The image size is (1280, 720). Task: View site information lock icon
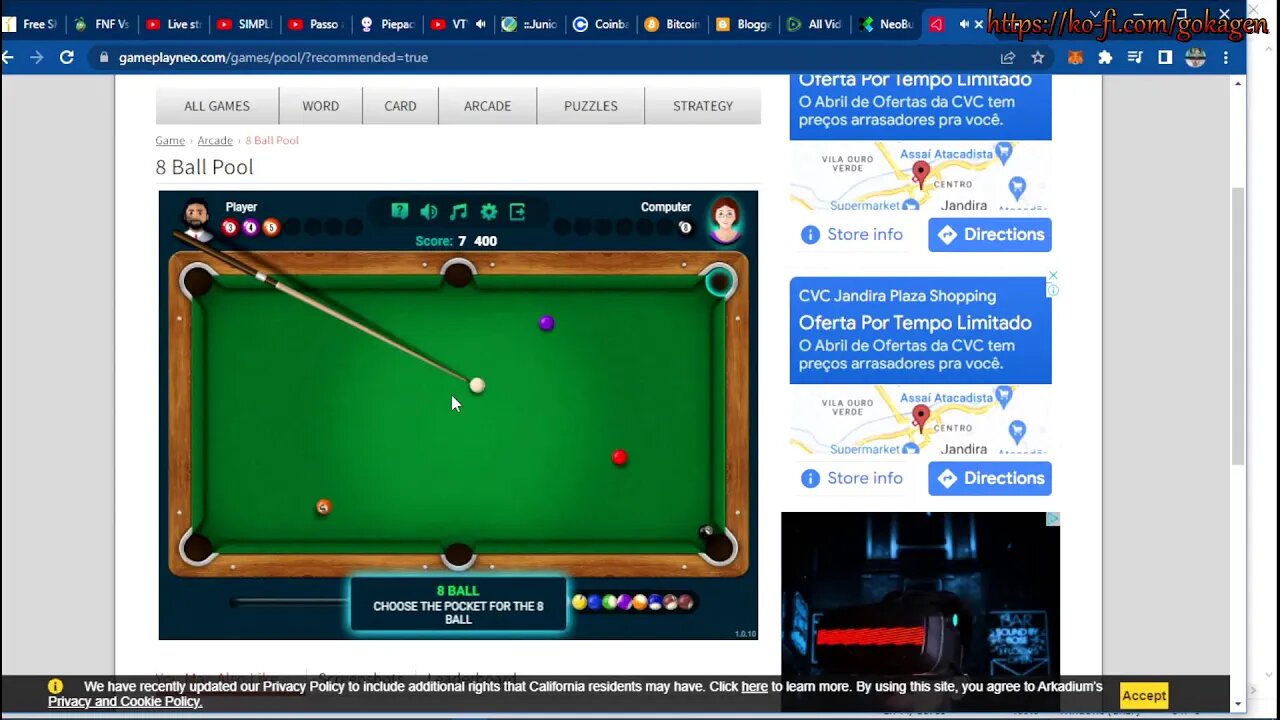click(104, 58)
